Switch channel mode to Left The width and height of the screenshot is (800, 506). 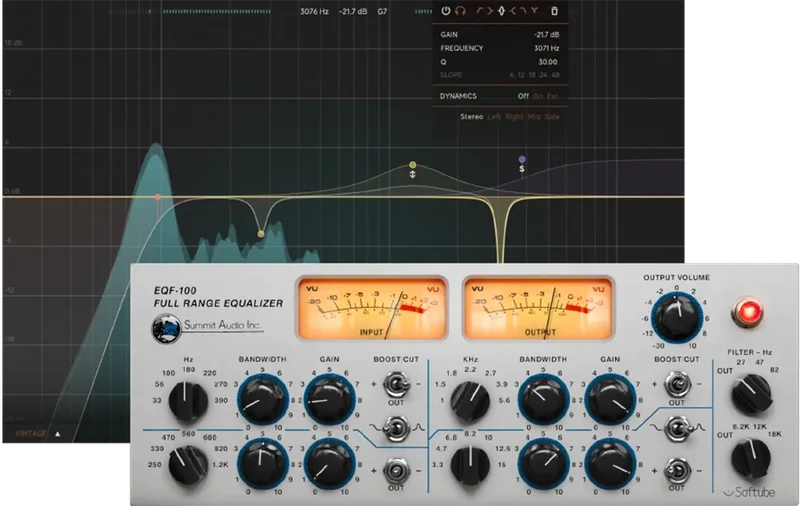click(x=494, y=116)
